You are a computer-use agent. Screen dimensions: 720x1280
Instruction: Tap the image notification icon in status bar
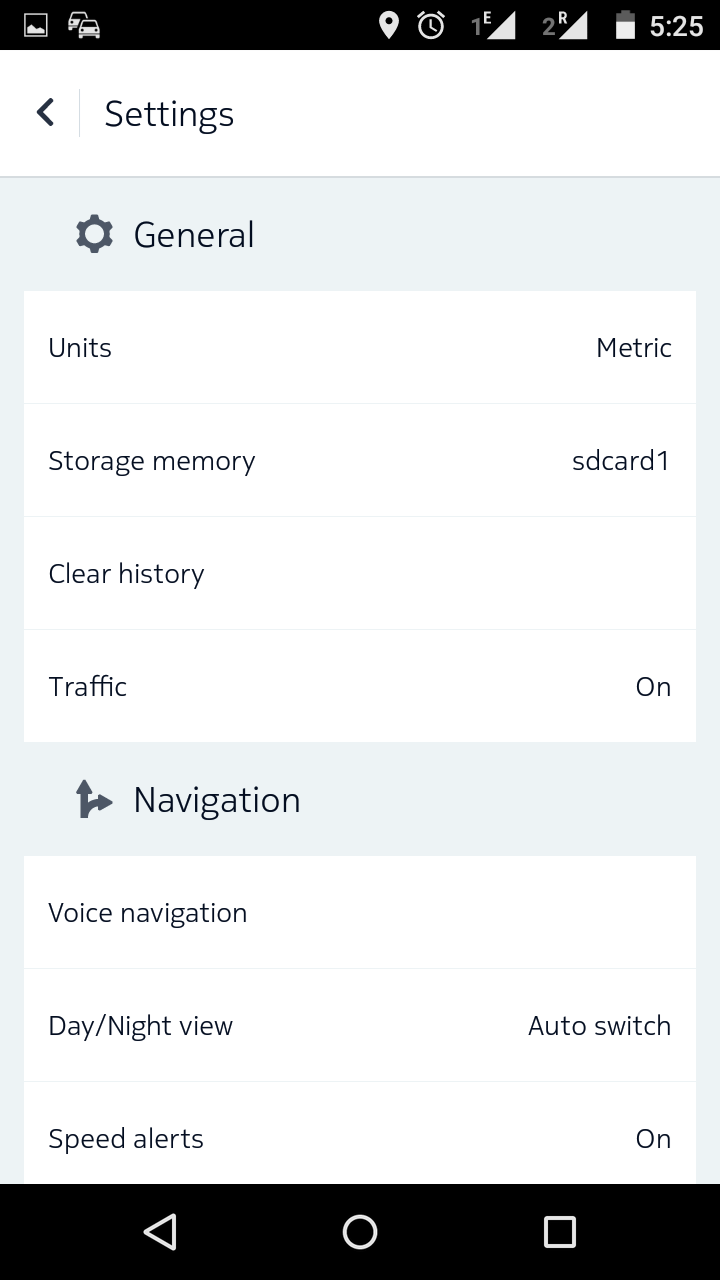tap(36, 26)
